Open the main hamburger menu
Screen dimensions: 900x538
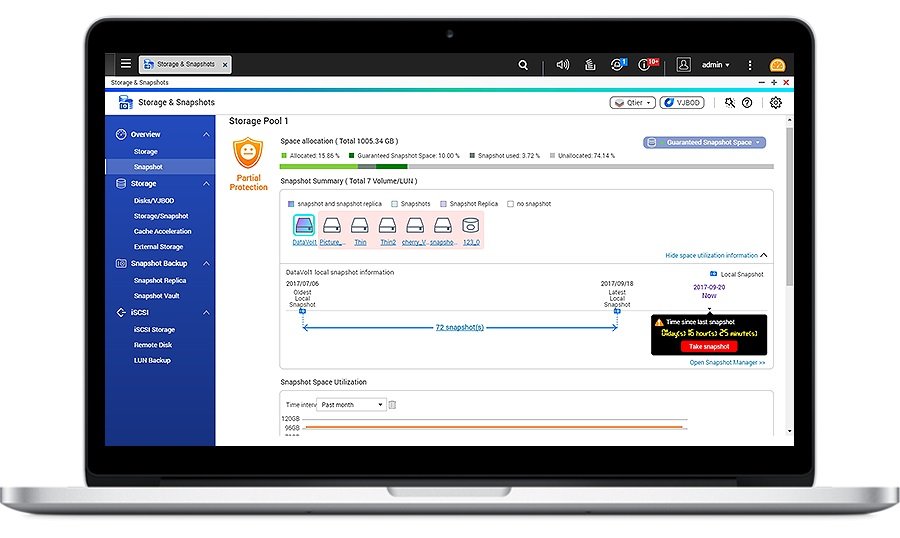click(126, 64)
